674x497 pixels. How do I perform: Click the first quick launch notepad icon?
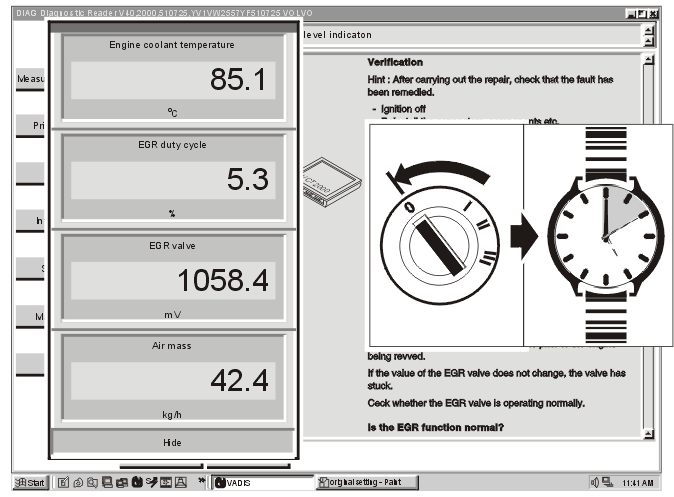click(x=63, y=482)
